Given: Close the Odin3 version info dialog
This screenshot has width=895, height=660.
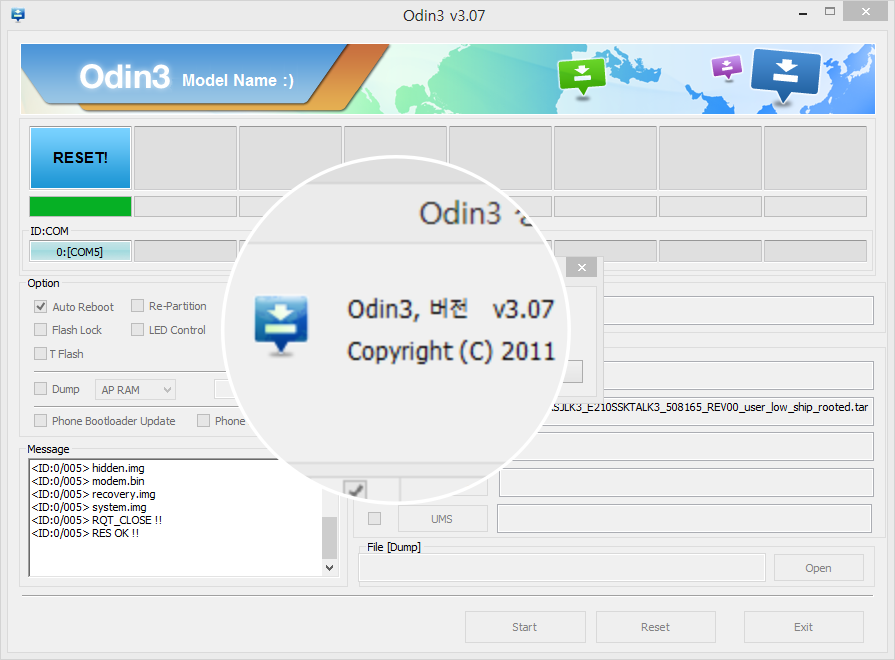Looking at the screenshot, I should point(582,267).
